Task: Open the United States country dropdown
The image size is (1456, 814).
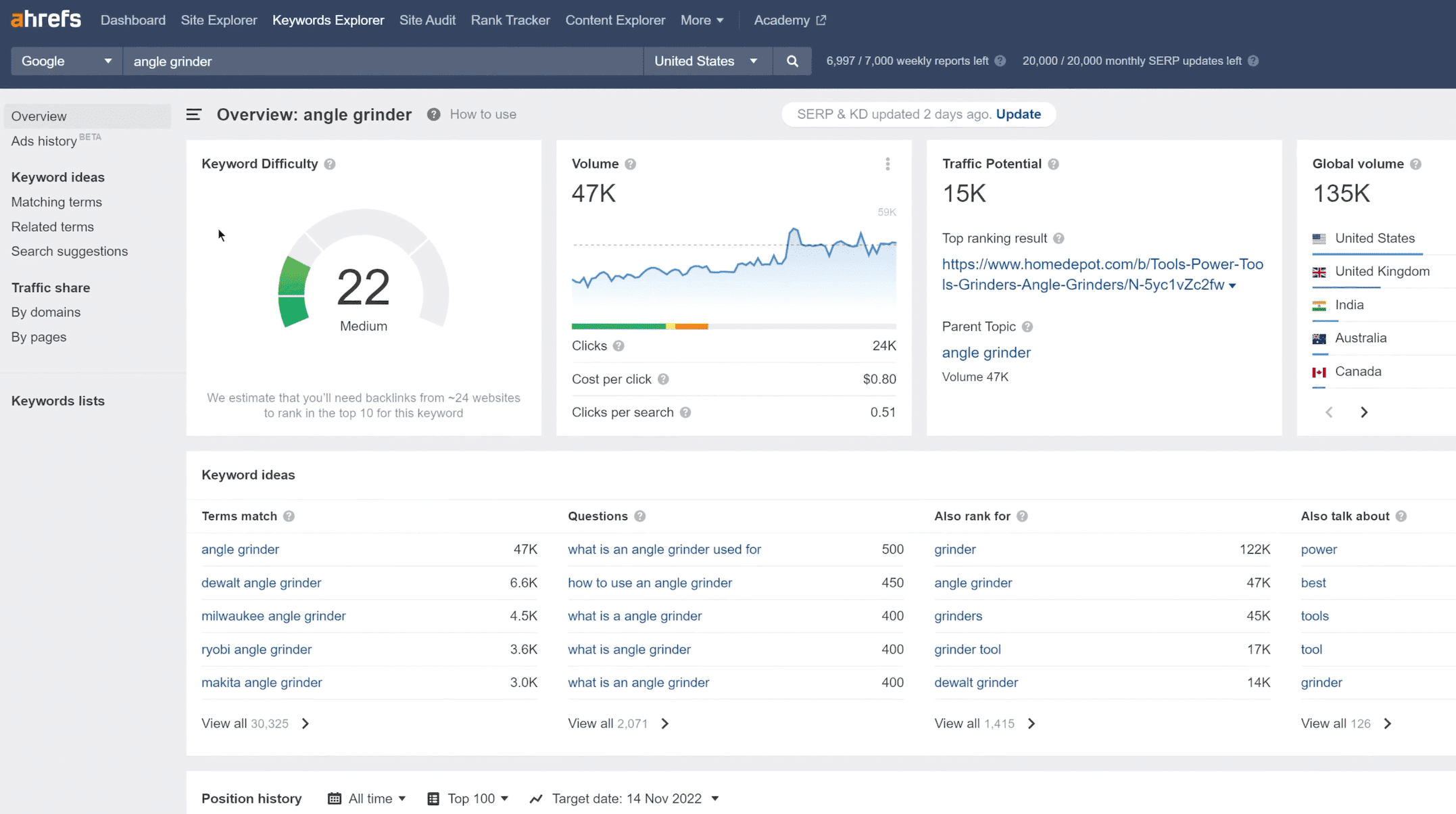Action: point(706,62)
